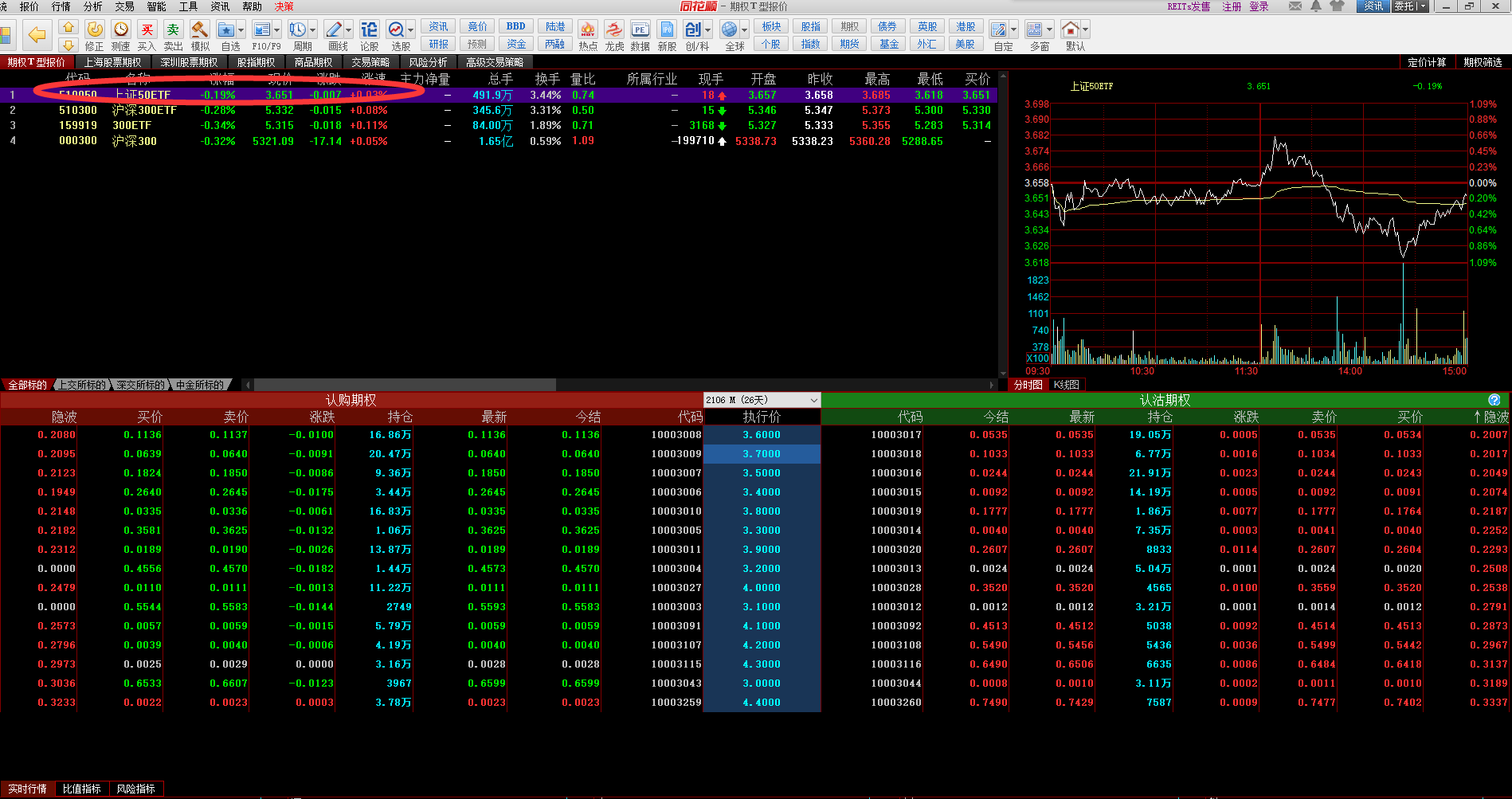Open the 定价计算 pricing calculator
The image size is (1512, 799).
(1426, 62)
